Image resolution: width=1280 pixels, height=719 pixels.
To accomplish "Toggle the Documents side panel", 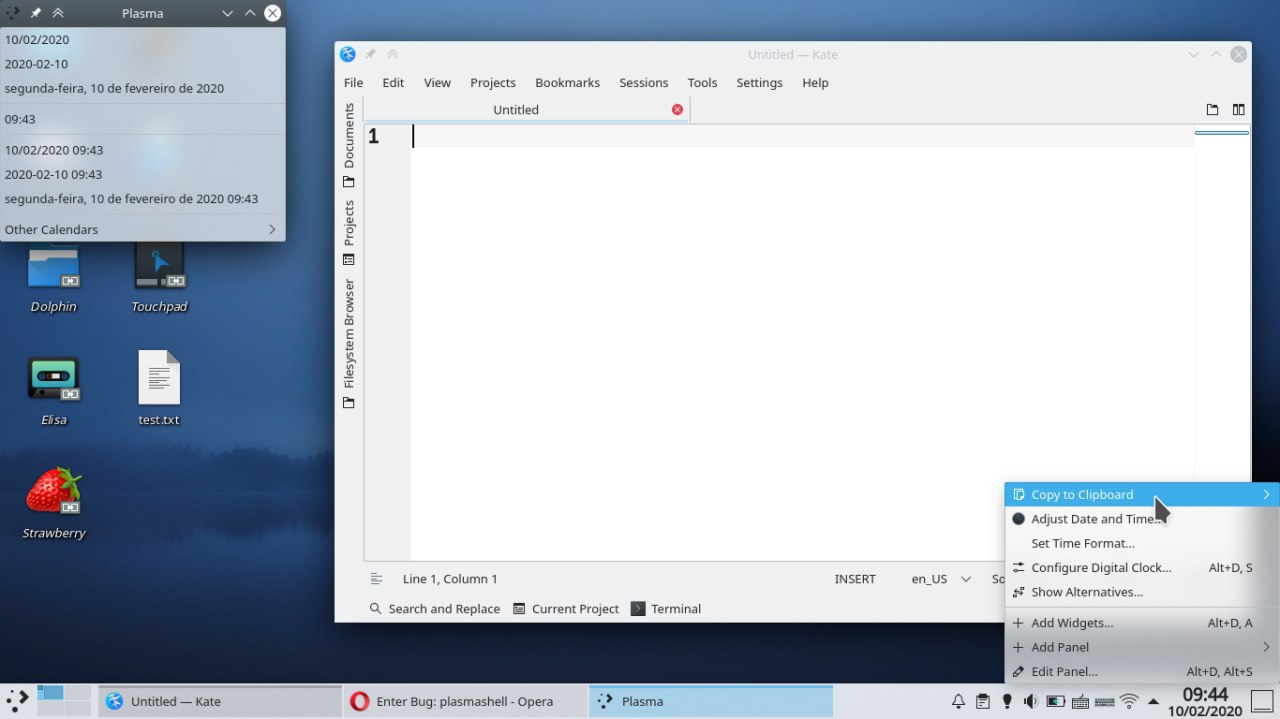I will click(349, 144).
